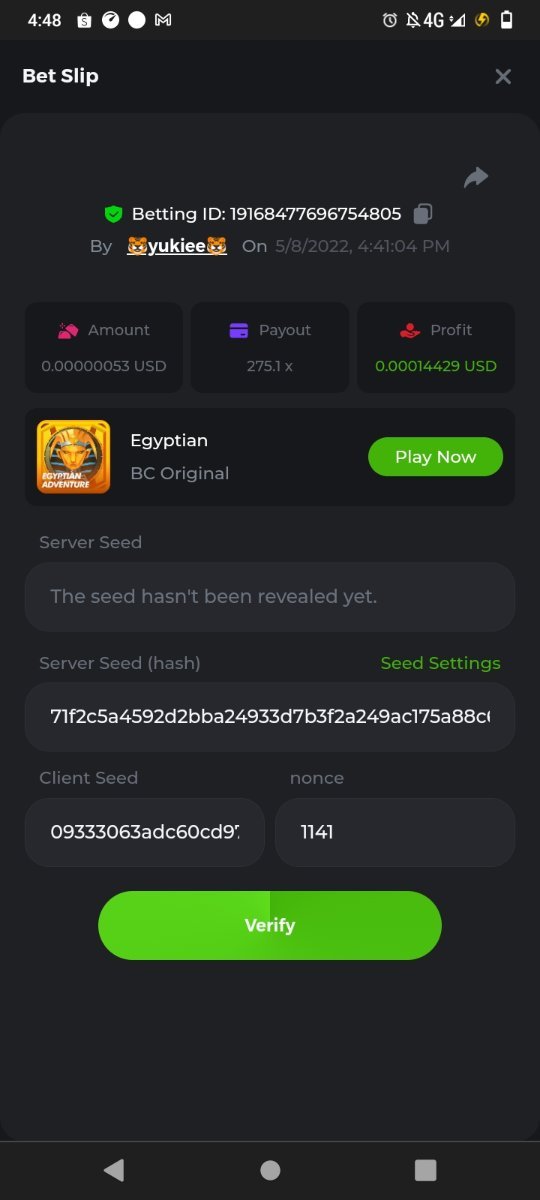
Task: Close the Bet Slip panel
Action: 503,76
